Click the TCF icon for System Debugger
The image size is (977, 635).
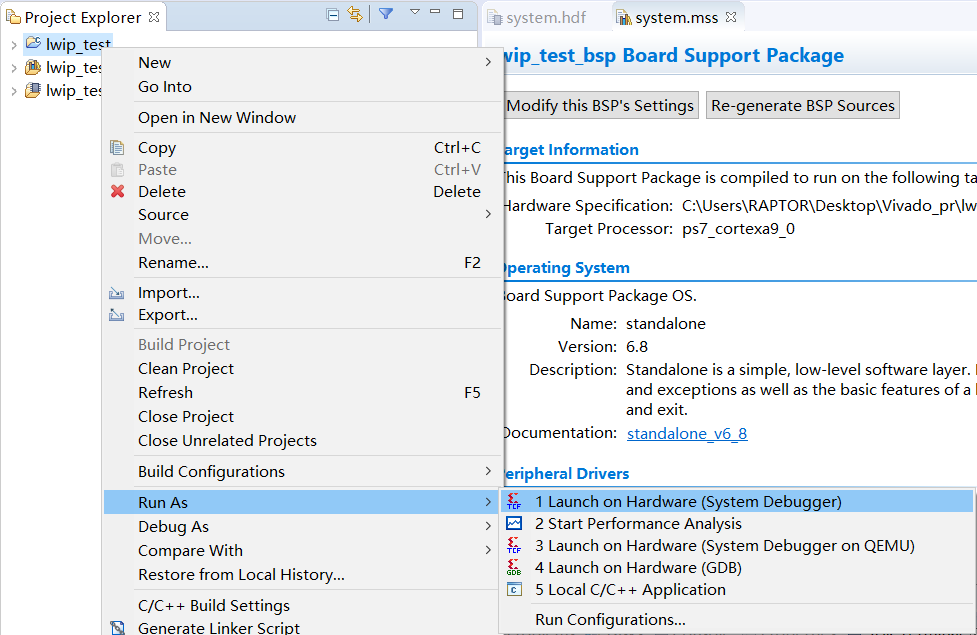(514, 502)
